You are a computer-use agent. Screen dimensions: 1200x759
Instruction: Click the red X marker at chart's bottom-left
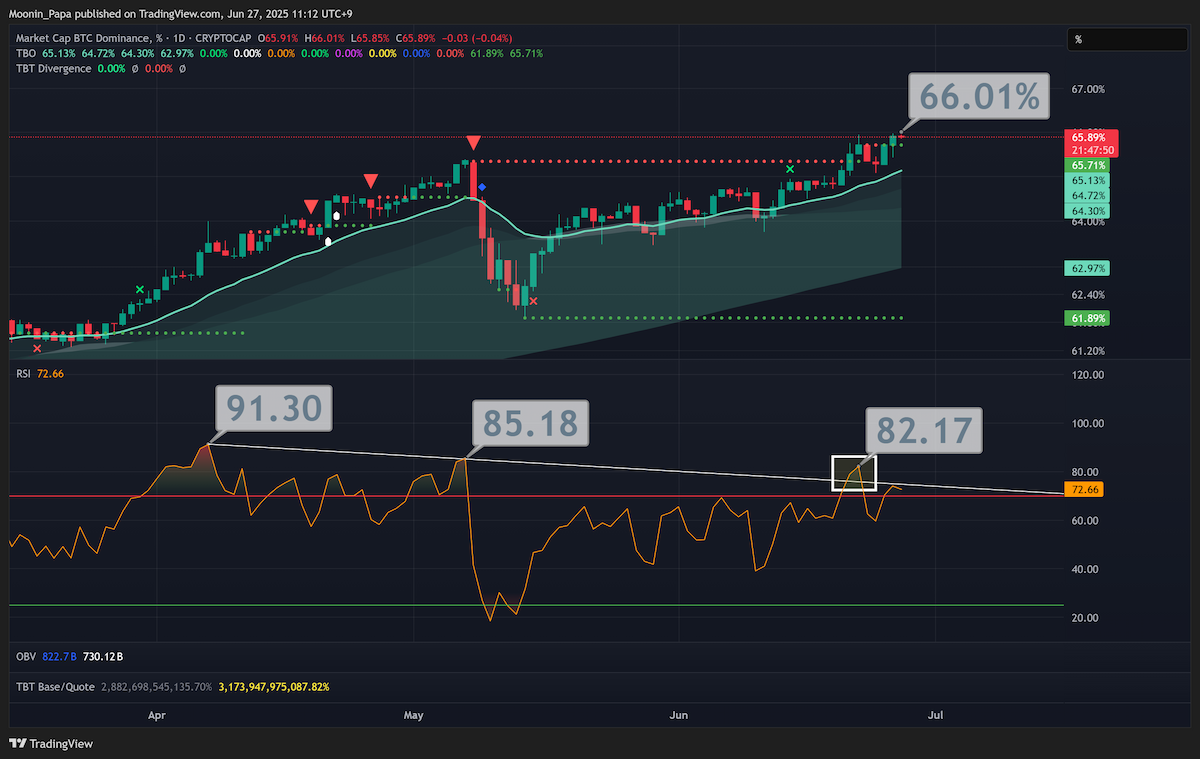point(37,348)
